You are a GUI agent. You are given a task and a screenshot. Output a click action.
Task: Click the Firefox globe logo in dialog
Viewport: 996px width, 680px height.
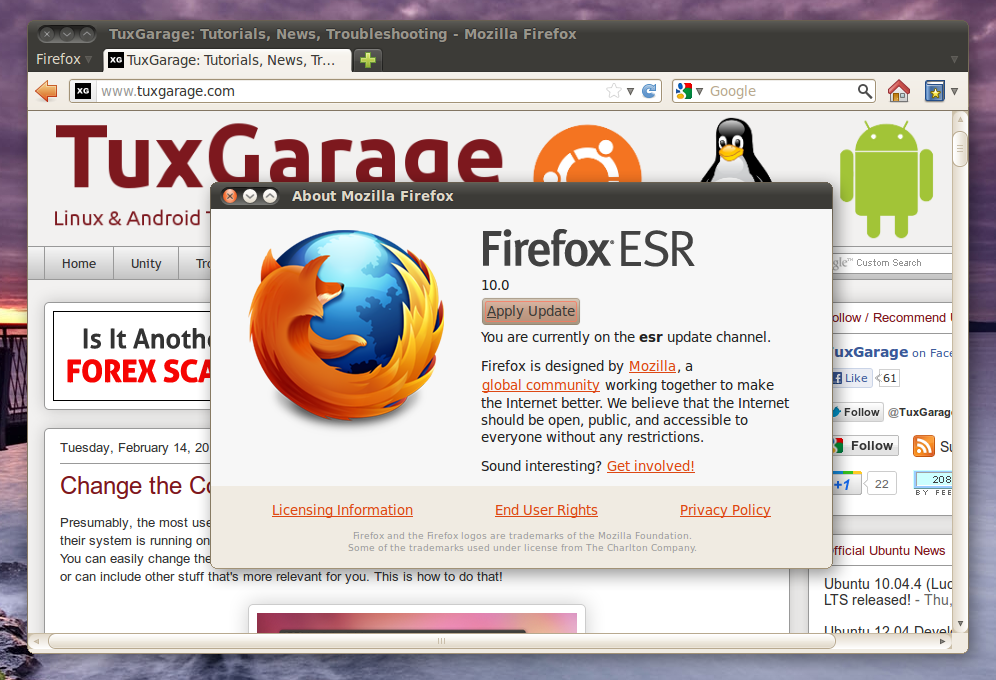click(346, 325)
